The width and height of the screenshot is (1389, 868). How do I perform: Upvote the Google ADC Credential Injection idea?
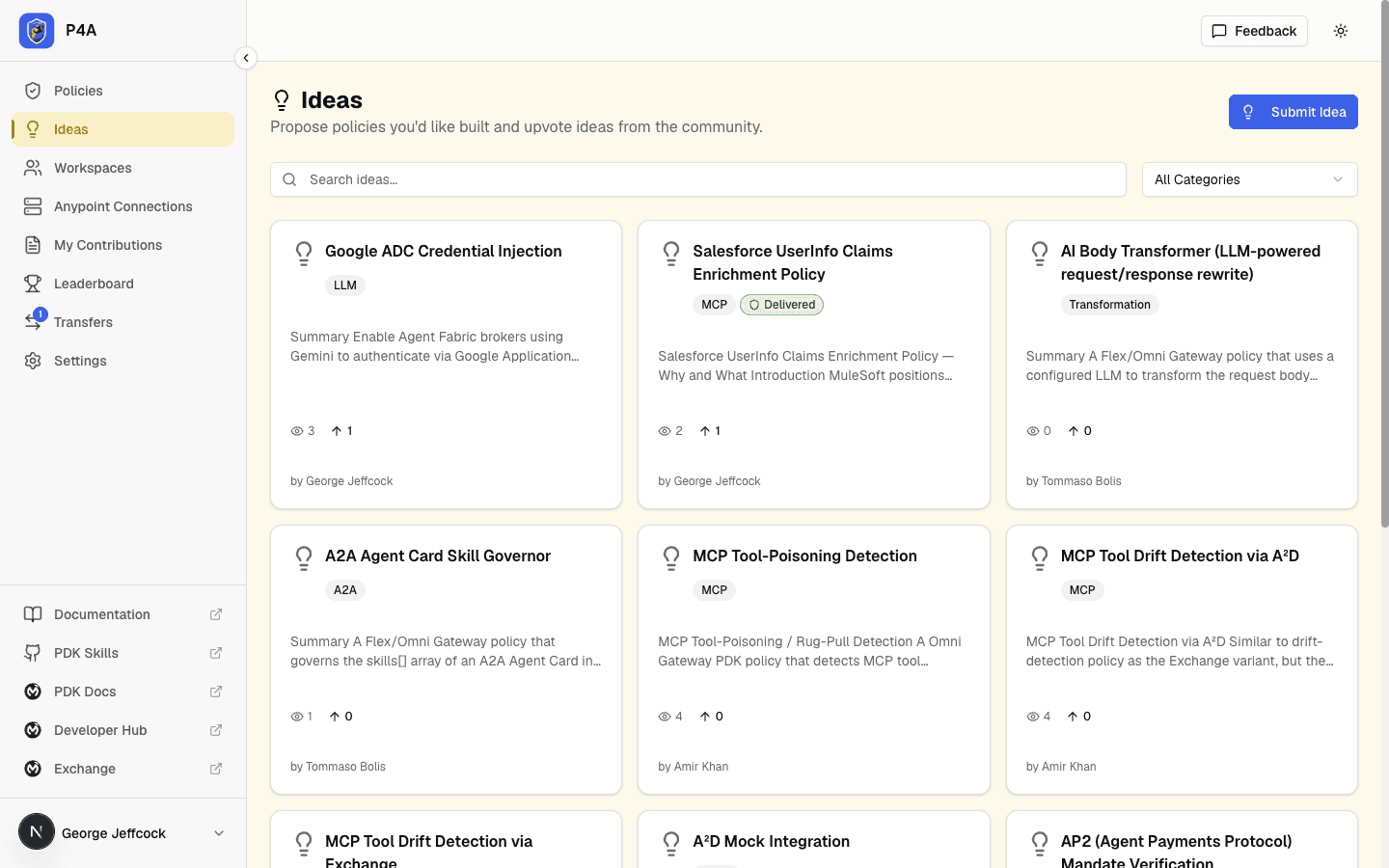341,431
